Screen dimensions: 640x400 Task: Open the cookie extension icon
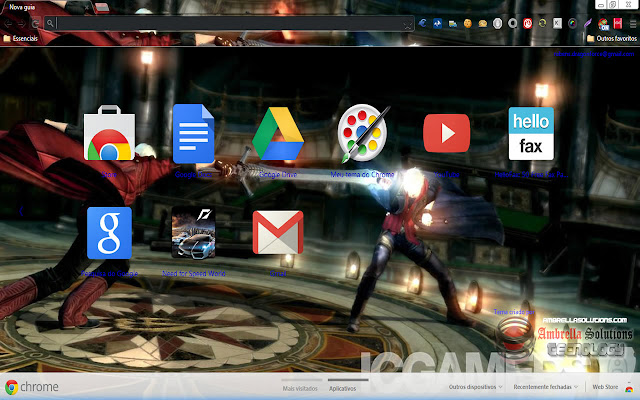[x=468, y=24]
